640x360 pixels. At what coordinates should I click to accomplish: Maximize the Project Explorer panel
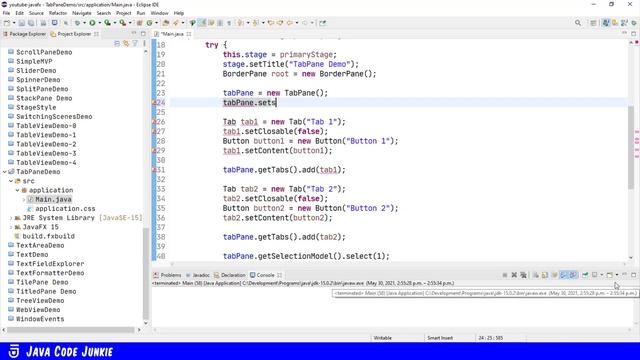(x=143, y=34)
